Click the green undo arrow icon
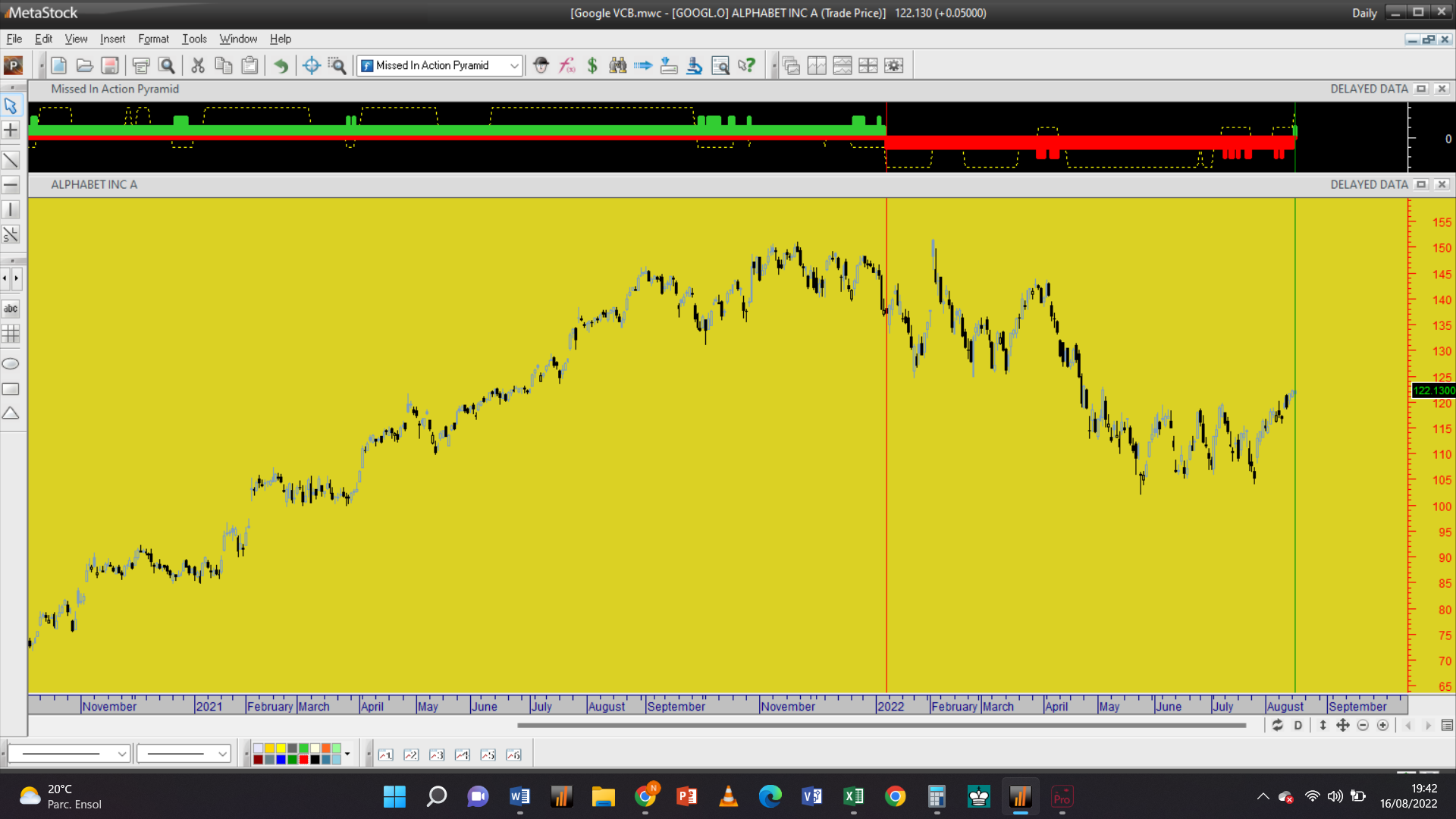1456x819 pixels. (x=281, y=66)
